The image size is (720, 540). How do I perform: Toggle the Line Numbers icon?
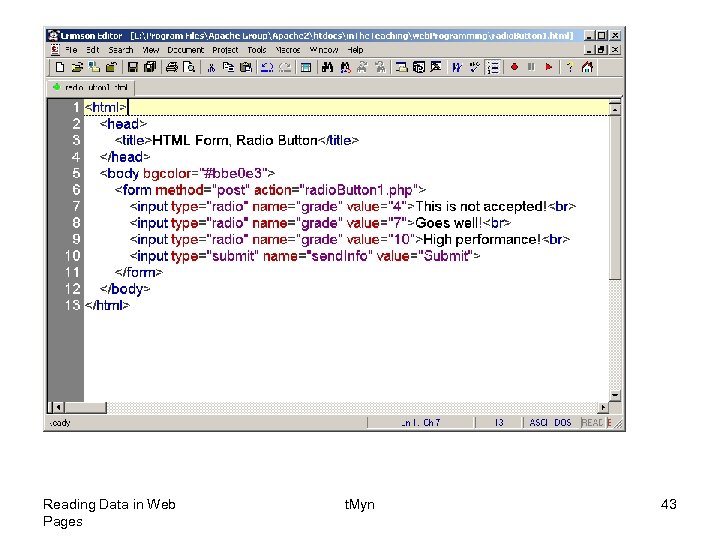(x=493, y=67)
